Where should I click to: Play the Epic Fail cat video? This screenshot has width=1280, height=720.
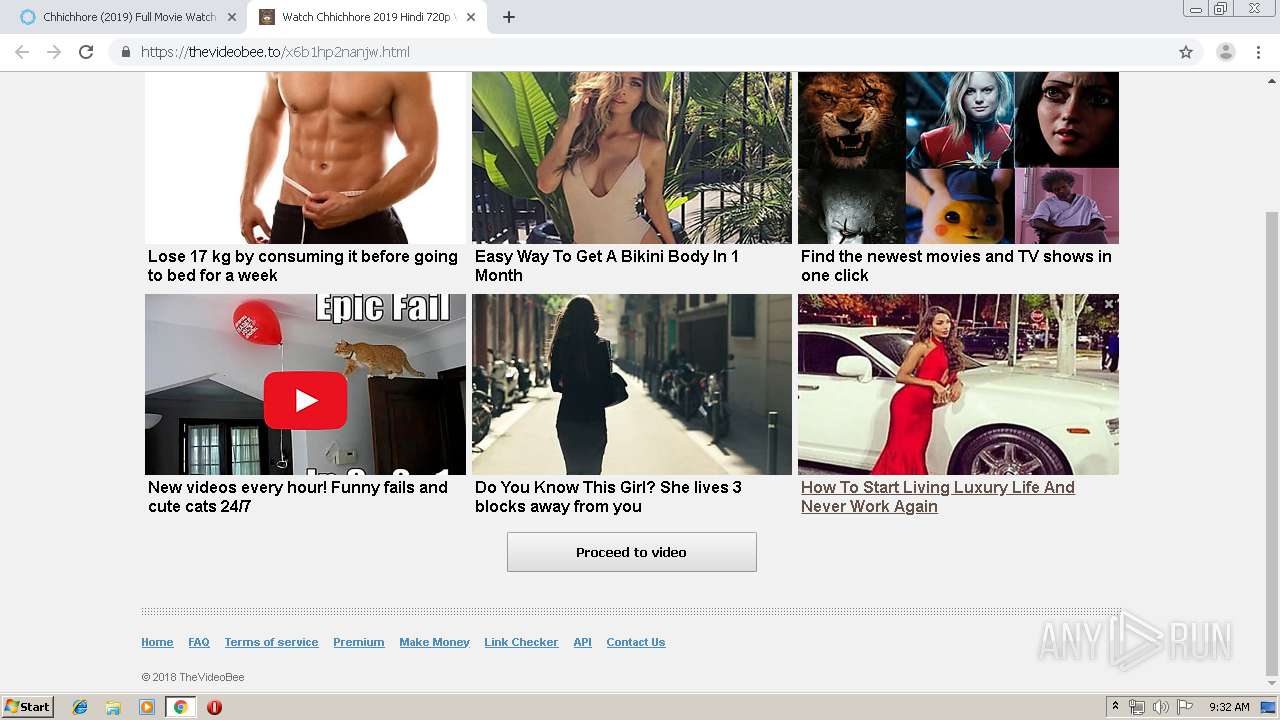[305, 399]
